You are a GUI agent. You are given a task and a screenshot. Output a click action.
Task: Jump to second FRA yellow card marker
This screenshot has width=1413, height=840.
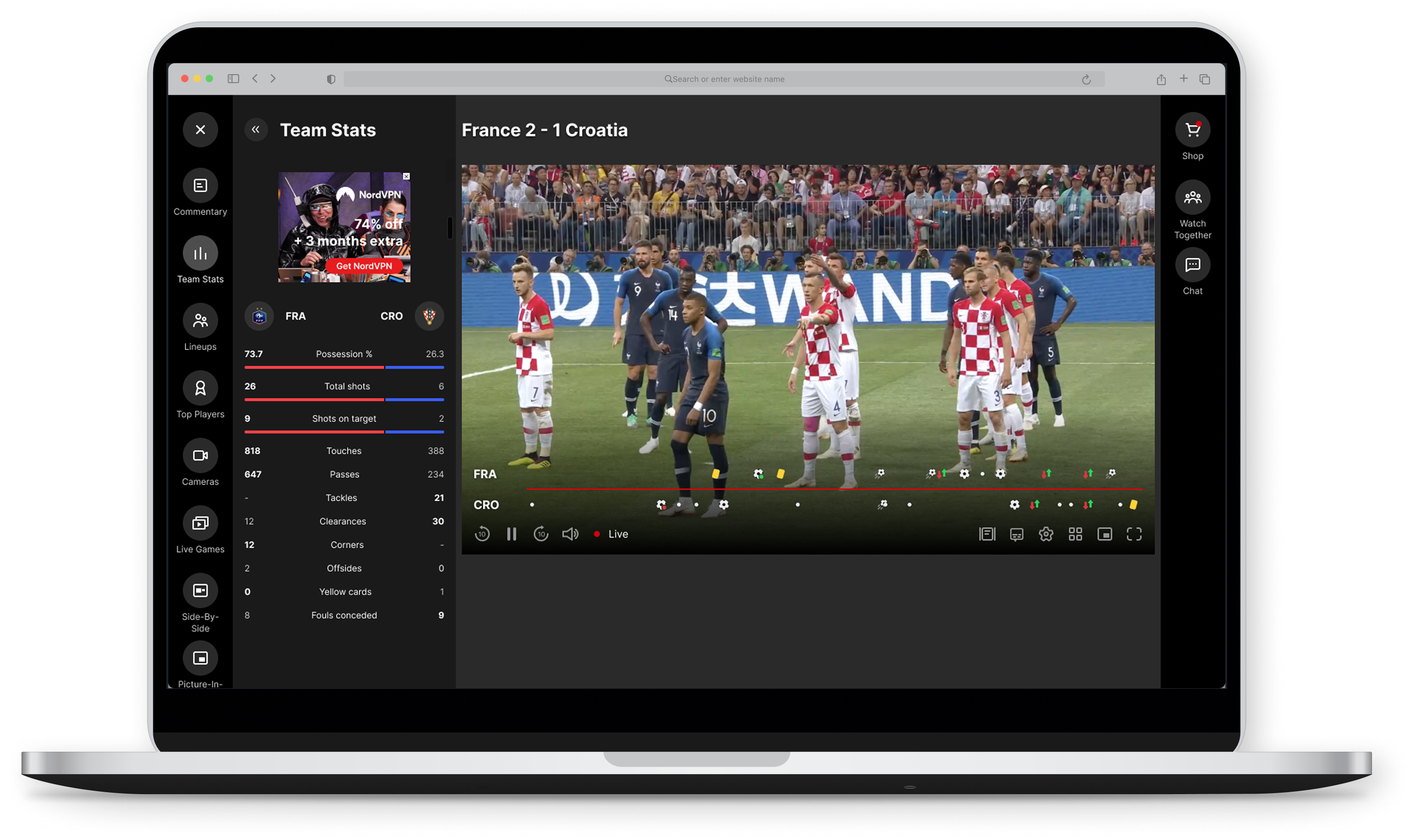point(780,474)
